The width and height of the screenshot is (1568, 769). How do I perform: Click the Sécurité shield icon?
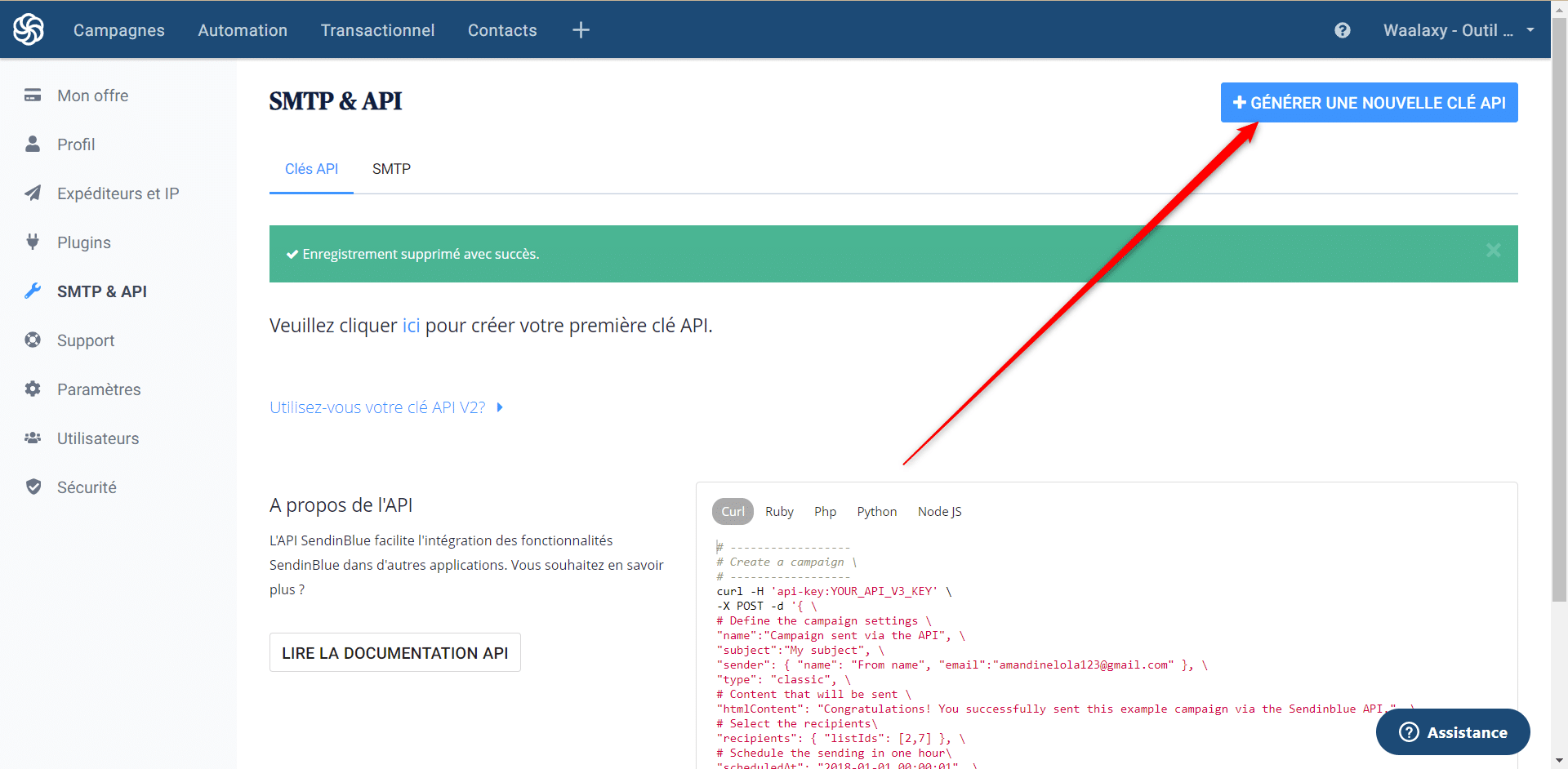(33, 487)
